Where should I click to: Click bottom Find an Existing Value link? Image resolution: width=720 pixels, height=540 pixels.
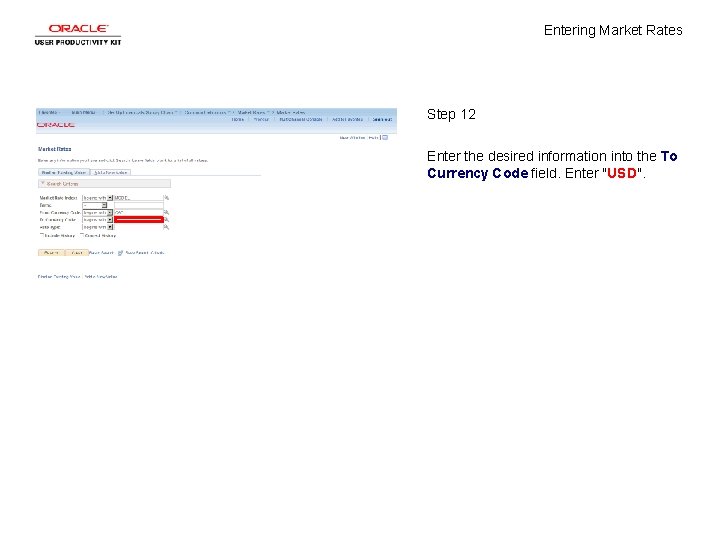tap(59, 277)
